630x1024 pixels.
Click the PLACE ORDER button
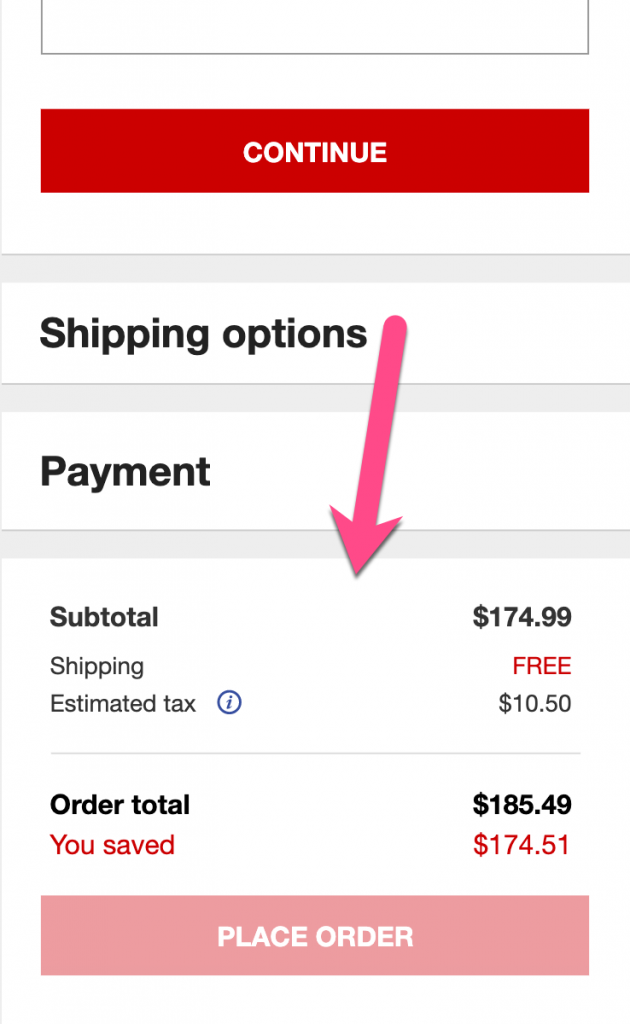315,936
